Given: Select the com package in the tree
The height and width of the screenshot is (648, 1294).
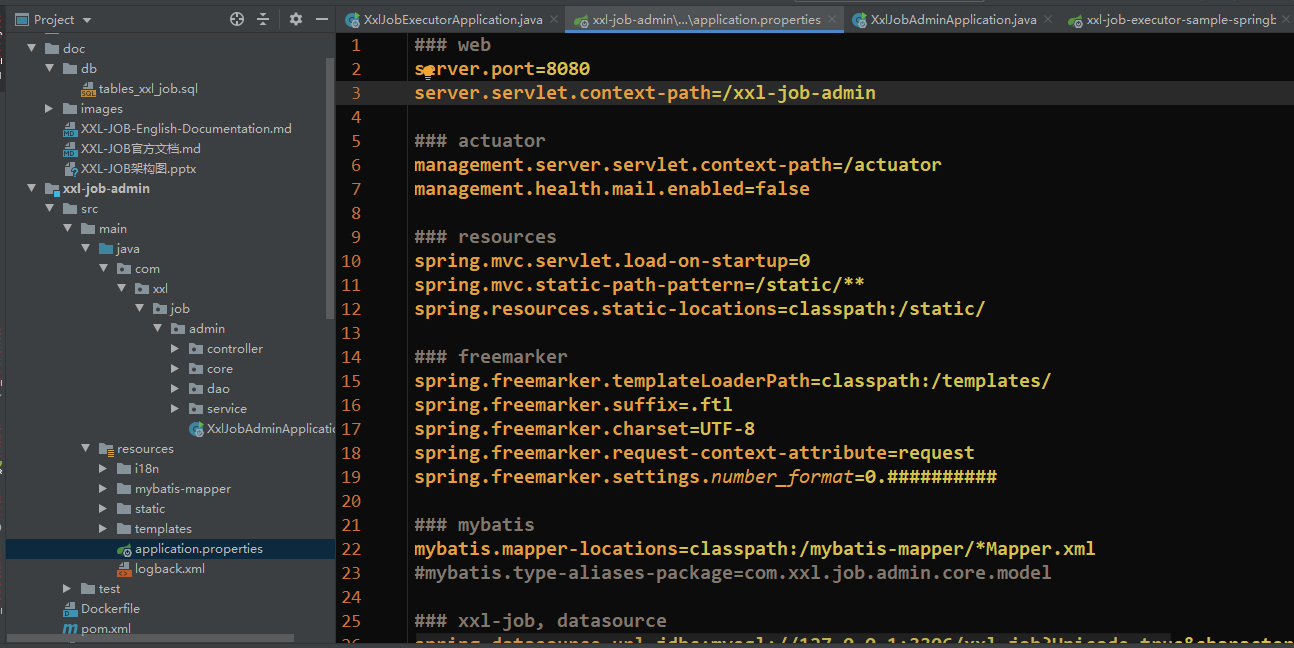Looking at the screenshot, I should (x=147, y=269).
